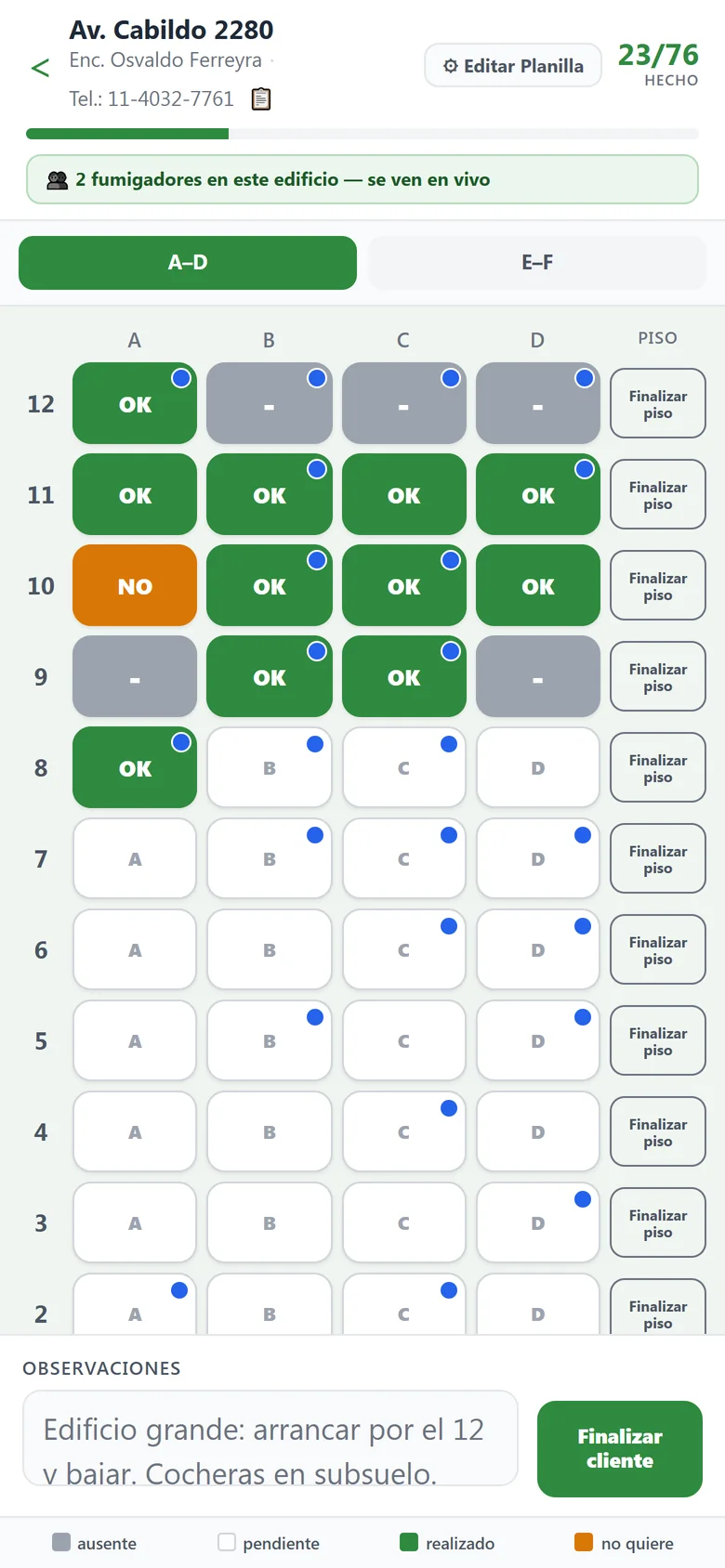Go back using the left arrow icon
The height and width of the screenshot is (1568, 725).
pos(40,68)
